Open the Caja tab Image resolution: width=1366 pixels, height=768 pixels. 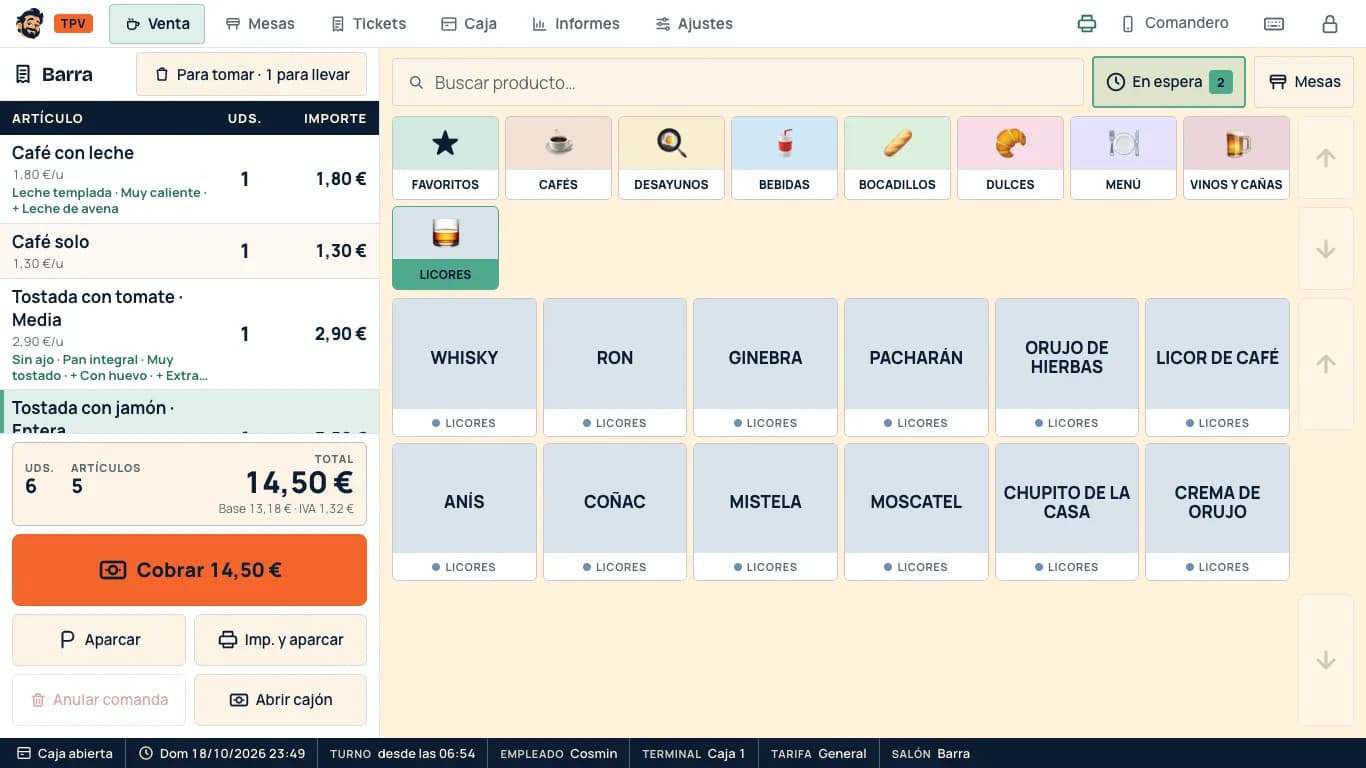coord(469,24)
